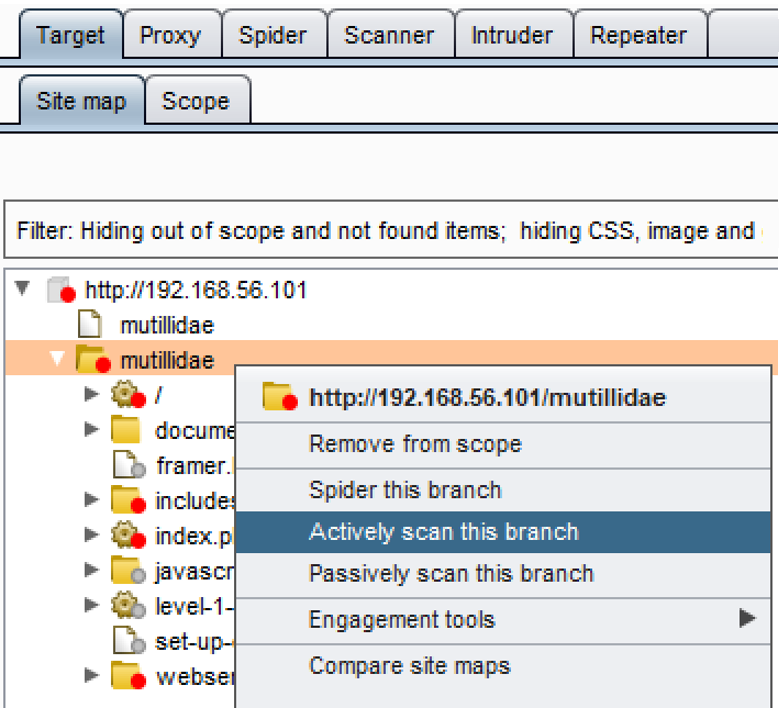Click the index.php gear icon
The image size is (779, 708).
click(123, 535)
